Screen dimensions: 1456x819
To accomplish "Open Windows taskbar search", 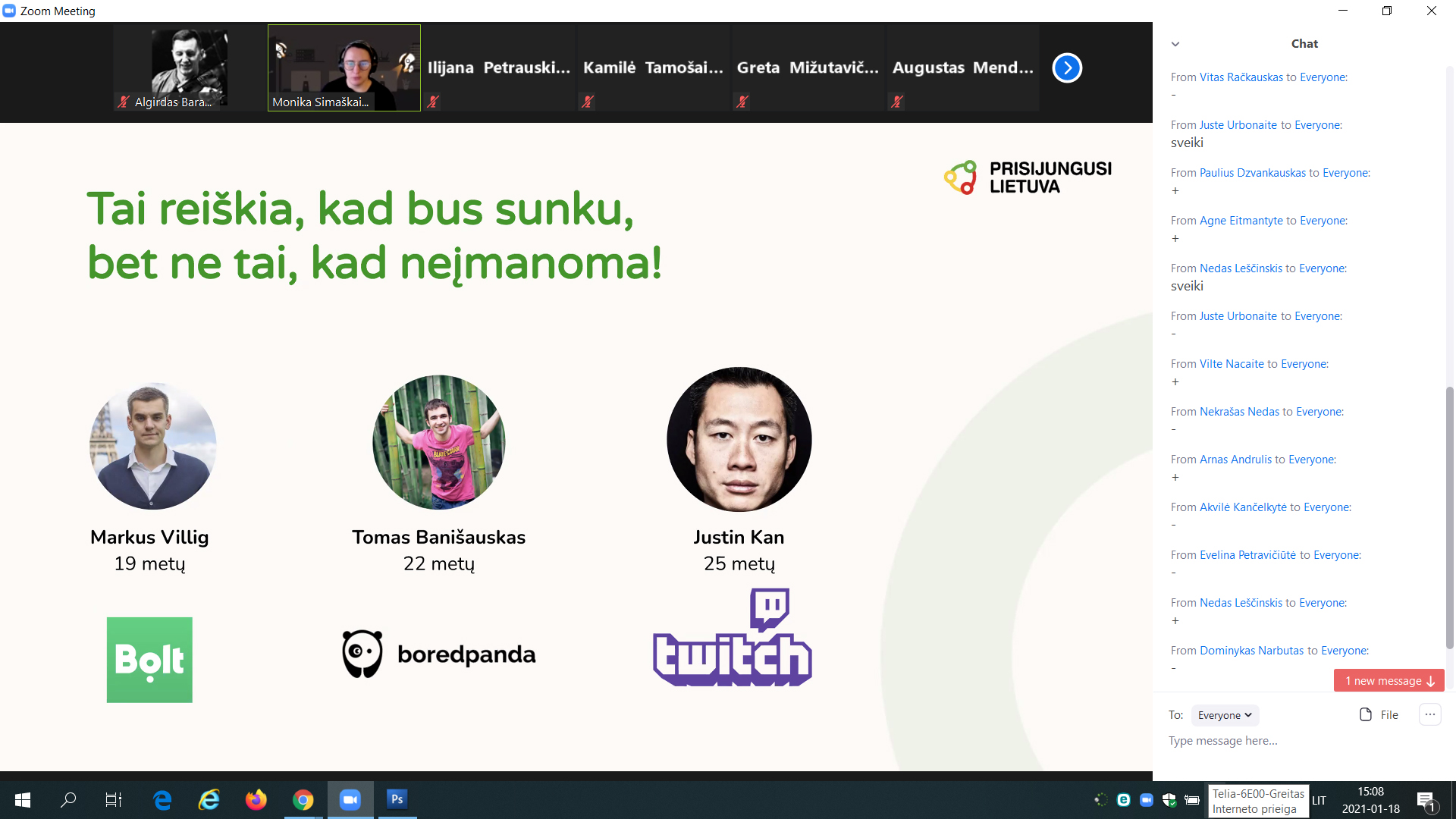I will 68,800.
